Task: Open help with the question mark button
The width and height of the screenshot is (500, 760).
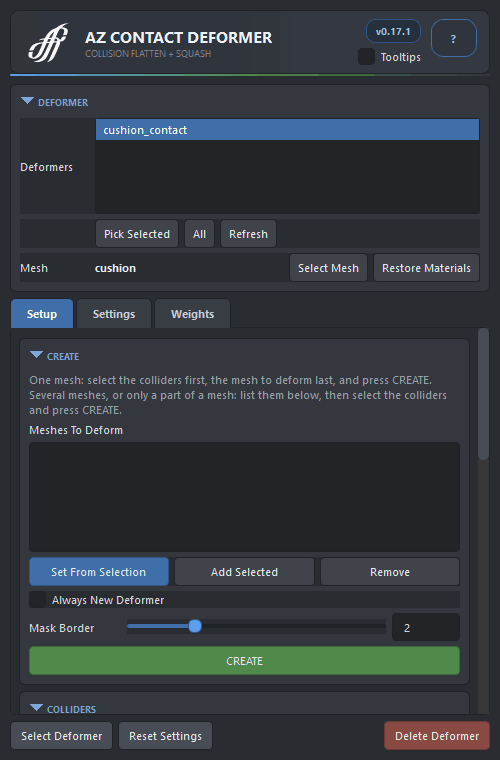Action: [453, 38]
